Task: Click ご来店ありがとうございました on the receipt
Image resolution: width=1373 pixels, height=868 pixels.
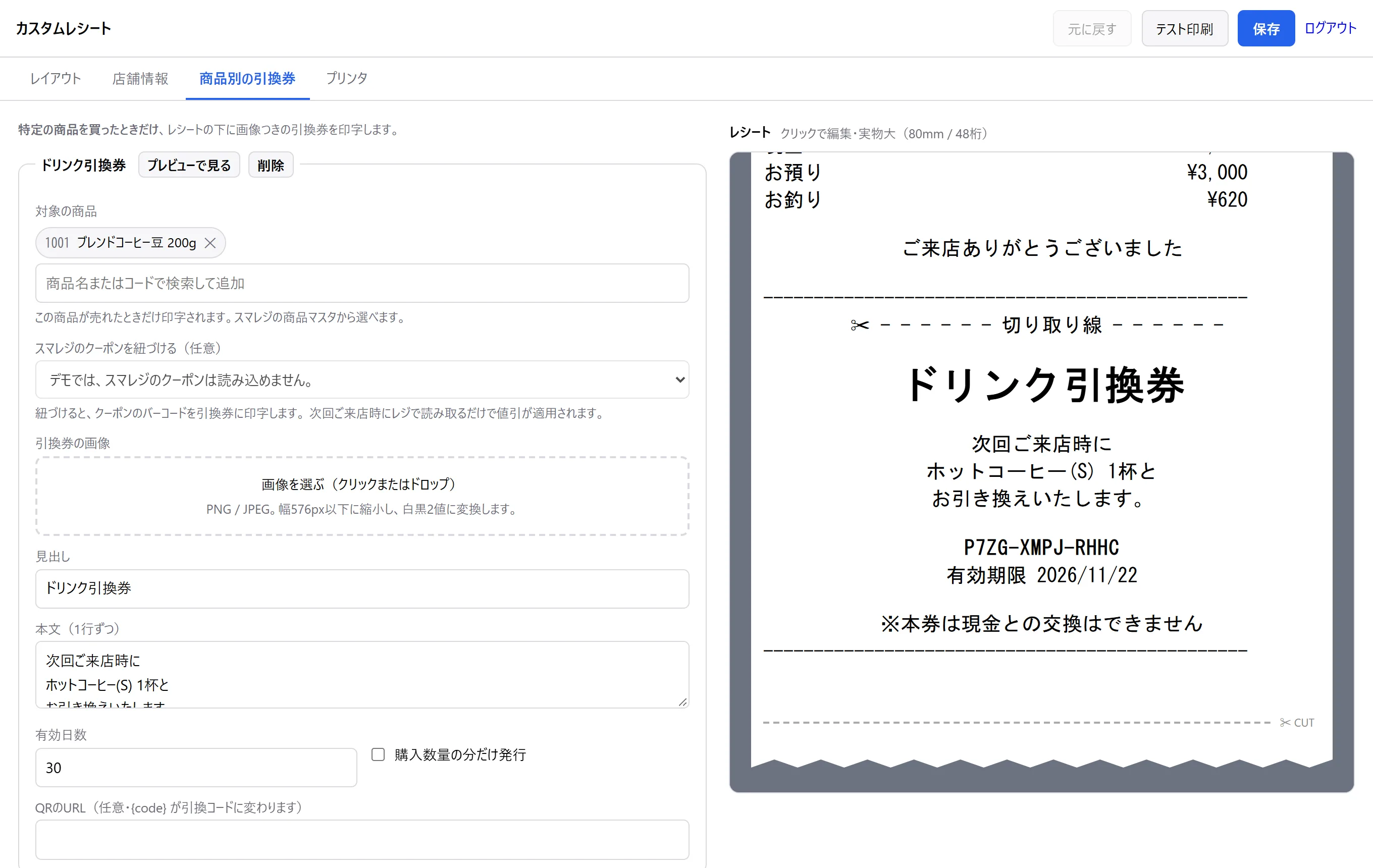Action: pyautogui.click(x=1042, y=248)
